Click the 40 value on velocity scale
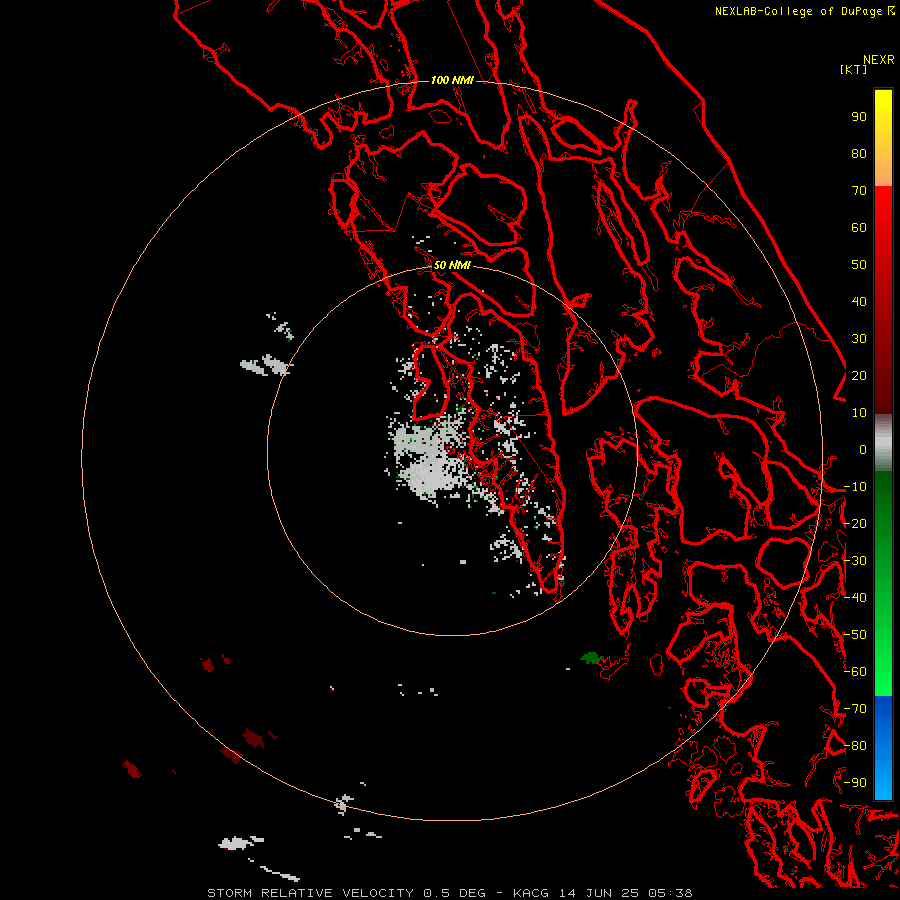 point(859,302)
